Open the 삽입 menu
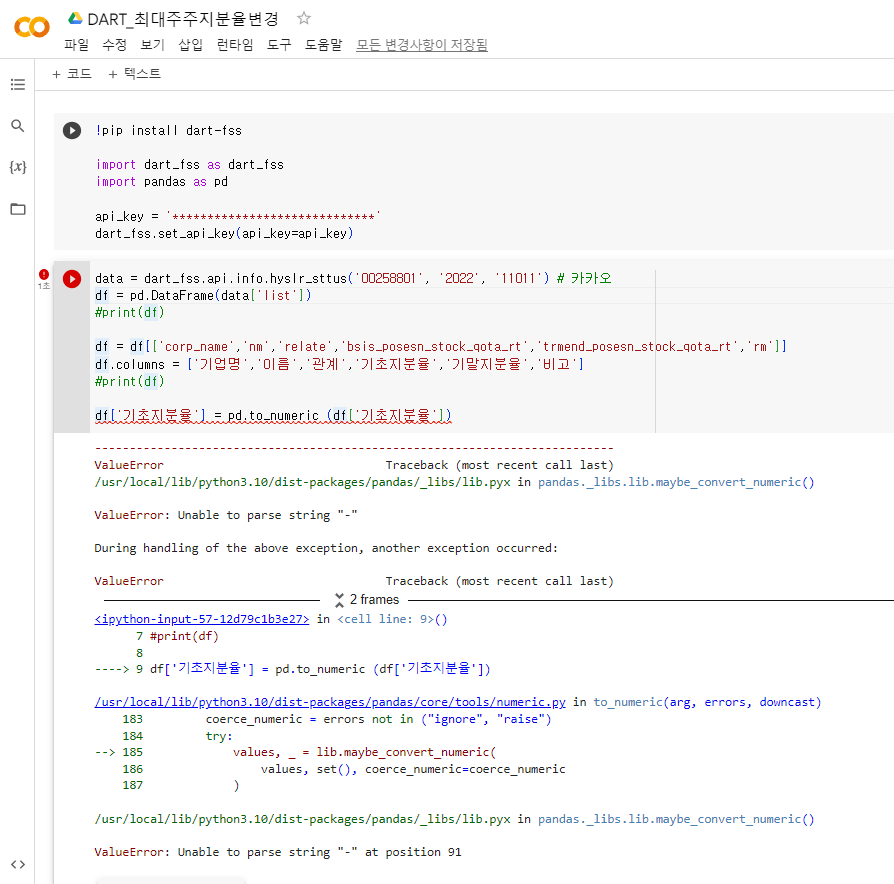Viewport: 894px width, 884px height. pyautogui.click(x=190, y=44)
